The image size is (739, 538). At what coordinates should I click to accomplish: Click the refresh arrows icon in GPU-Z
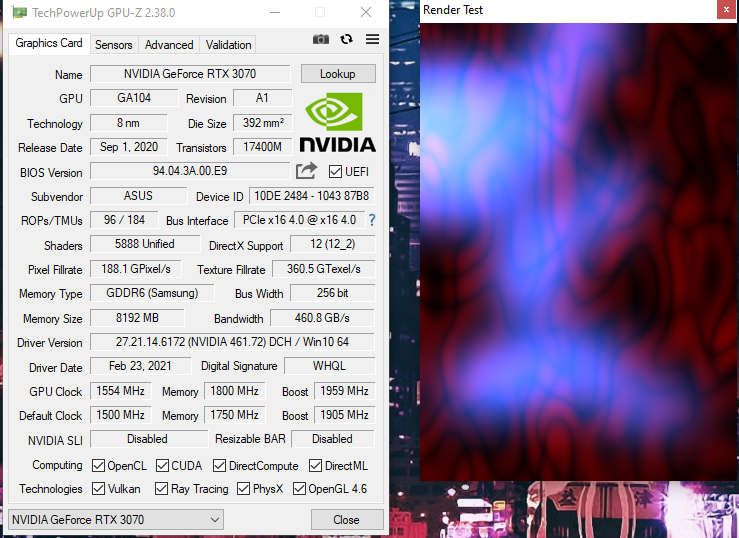[346, 39]
